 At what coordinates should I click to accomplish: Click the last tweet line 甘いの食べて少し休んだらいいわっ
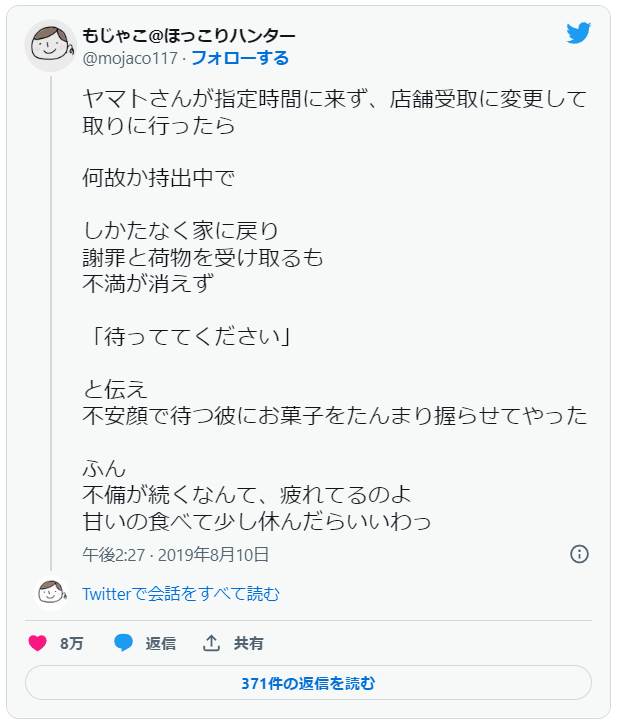[256, 521]
